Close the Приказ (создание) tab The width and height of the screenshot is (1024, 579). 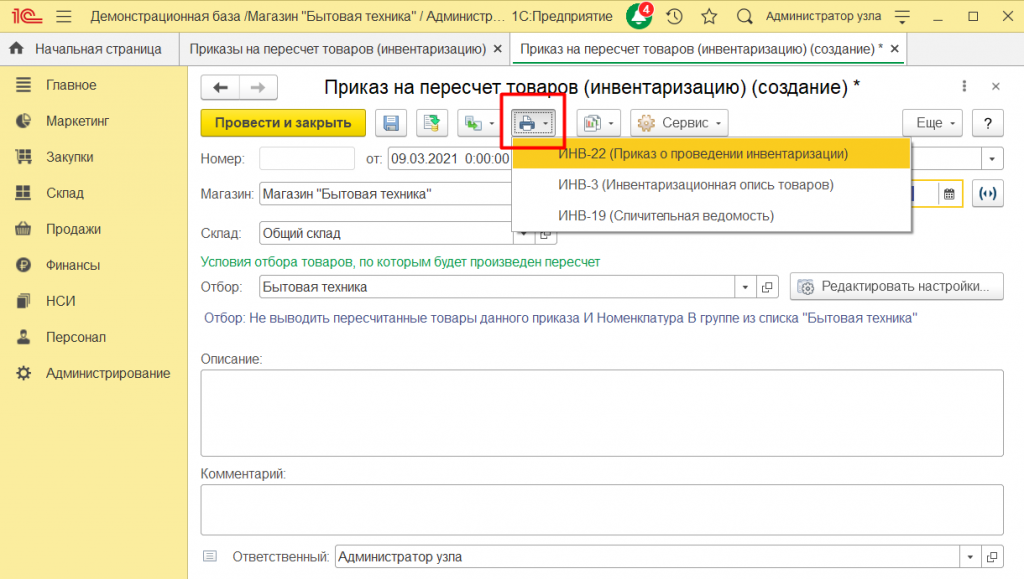point(895,49)
